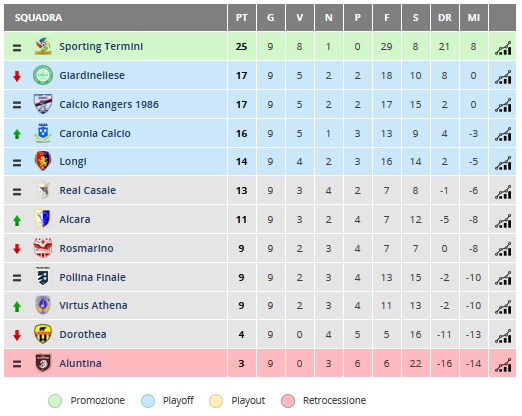Open stats chart icon for Sporting Termini
522x416 pixels.
(503, 48)
